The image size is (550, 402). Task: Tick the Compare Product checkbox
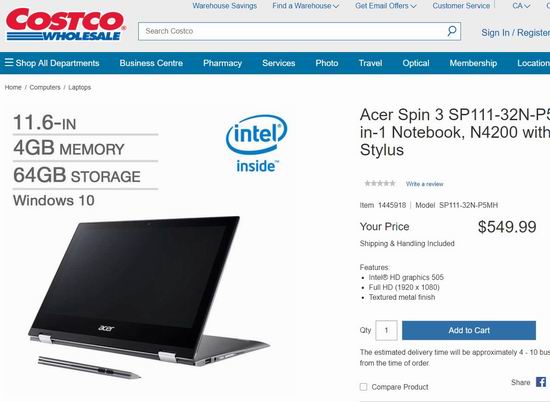363,387
